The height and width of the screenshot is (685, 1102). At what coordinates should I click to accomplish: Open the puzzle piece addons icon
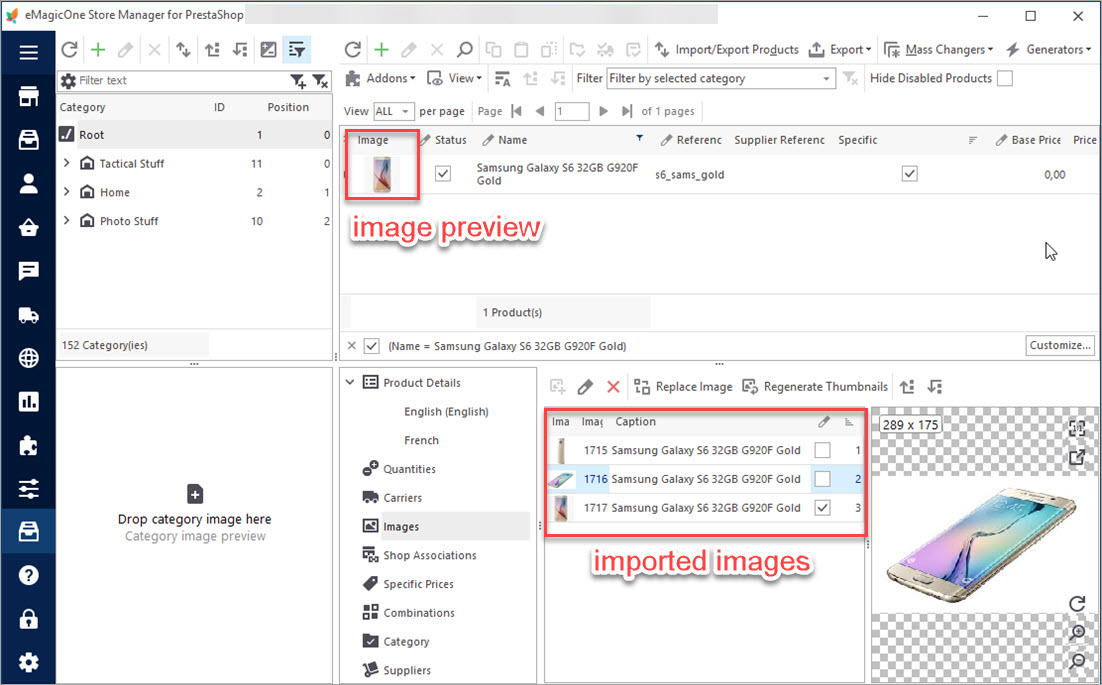coord(28,445)
